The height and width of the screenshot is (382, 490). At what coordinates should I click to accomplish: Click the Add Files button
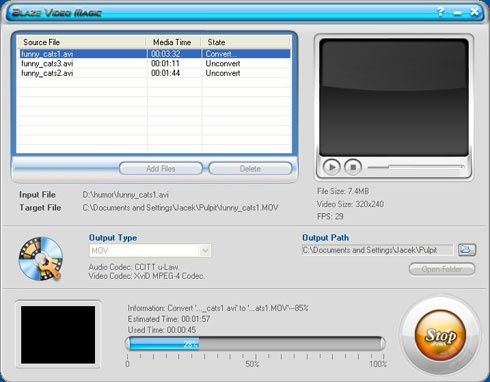click(161, 169)
